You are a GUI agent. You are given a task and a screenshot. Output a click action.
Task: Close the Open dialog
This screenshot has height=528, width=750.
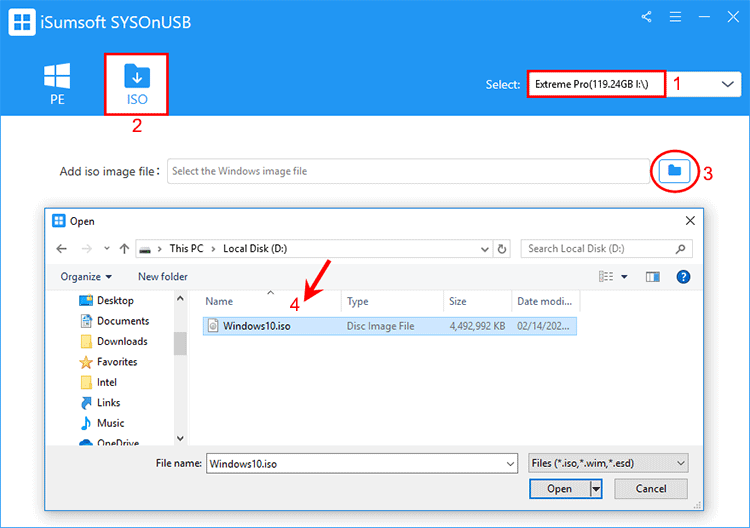coord(690,220)
